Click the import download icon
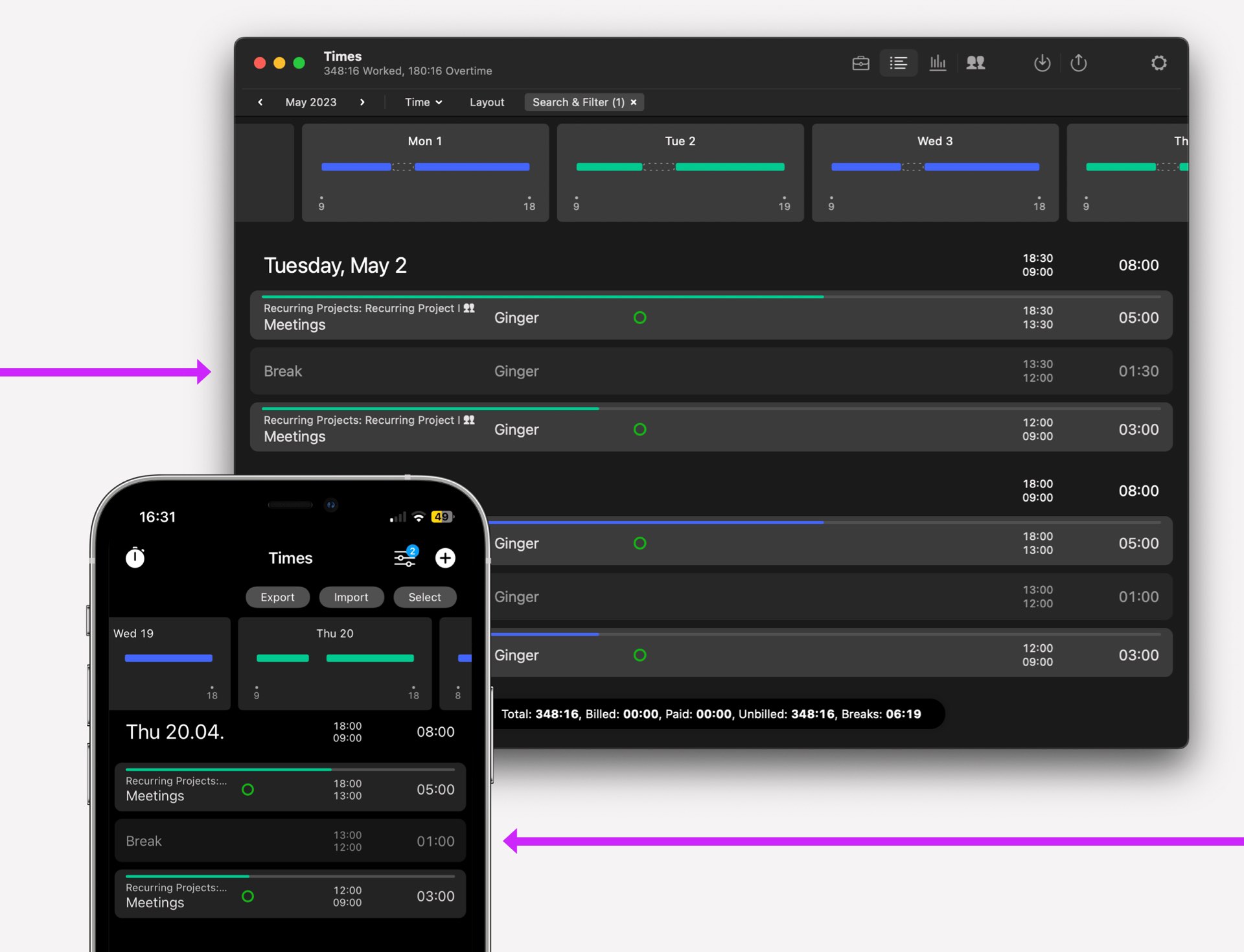Viewport: 1244px width, 952px height. point(1042,63)
